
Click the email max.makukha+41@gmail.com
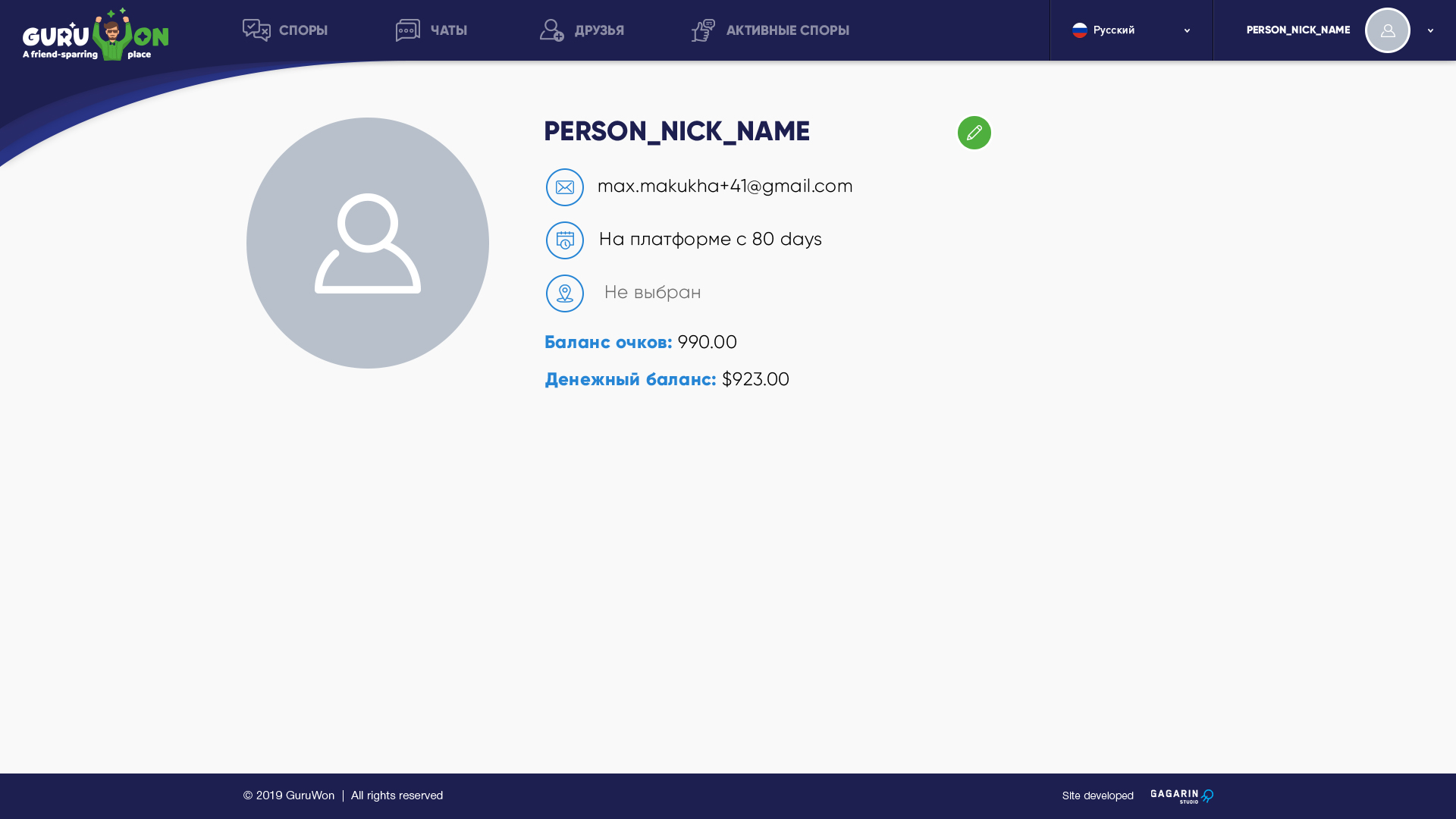pos(725,186)
